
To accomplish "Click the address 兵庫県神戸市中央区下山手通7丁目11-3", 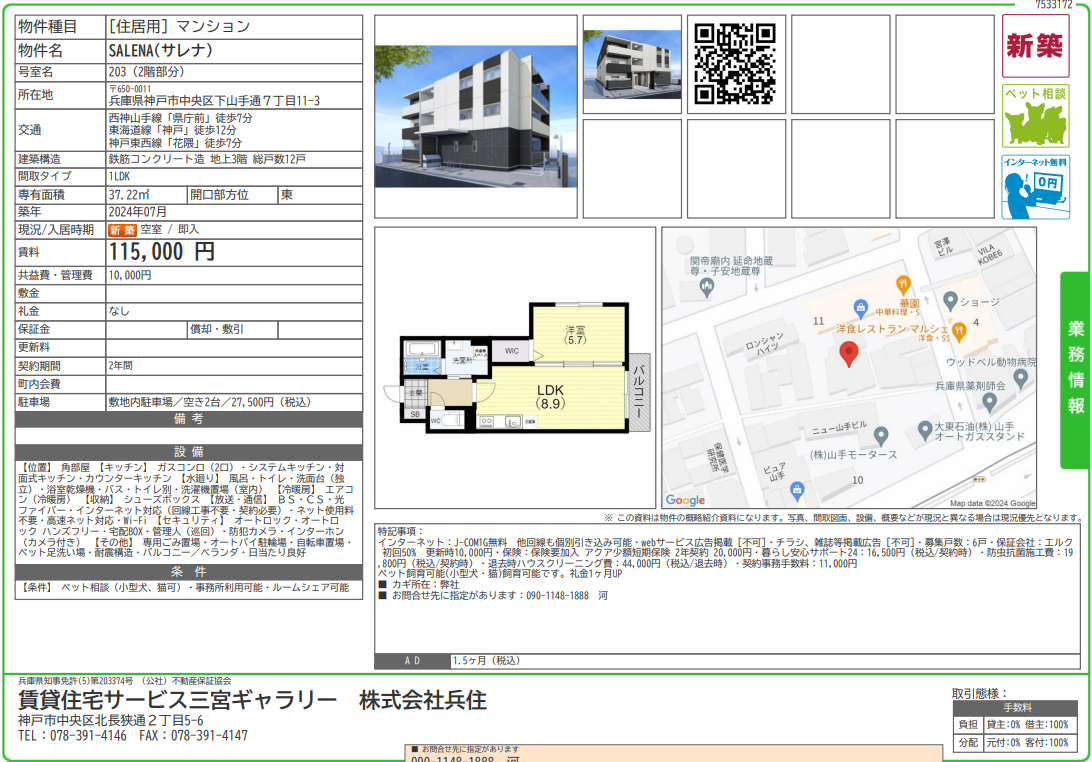I will point(214,101).
